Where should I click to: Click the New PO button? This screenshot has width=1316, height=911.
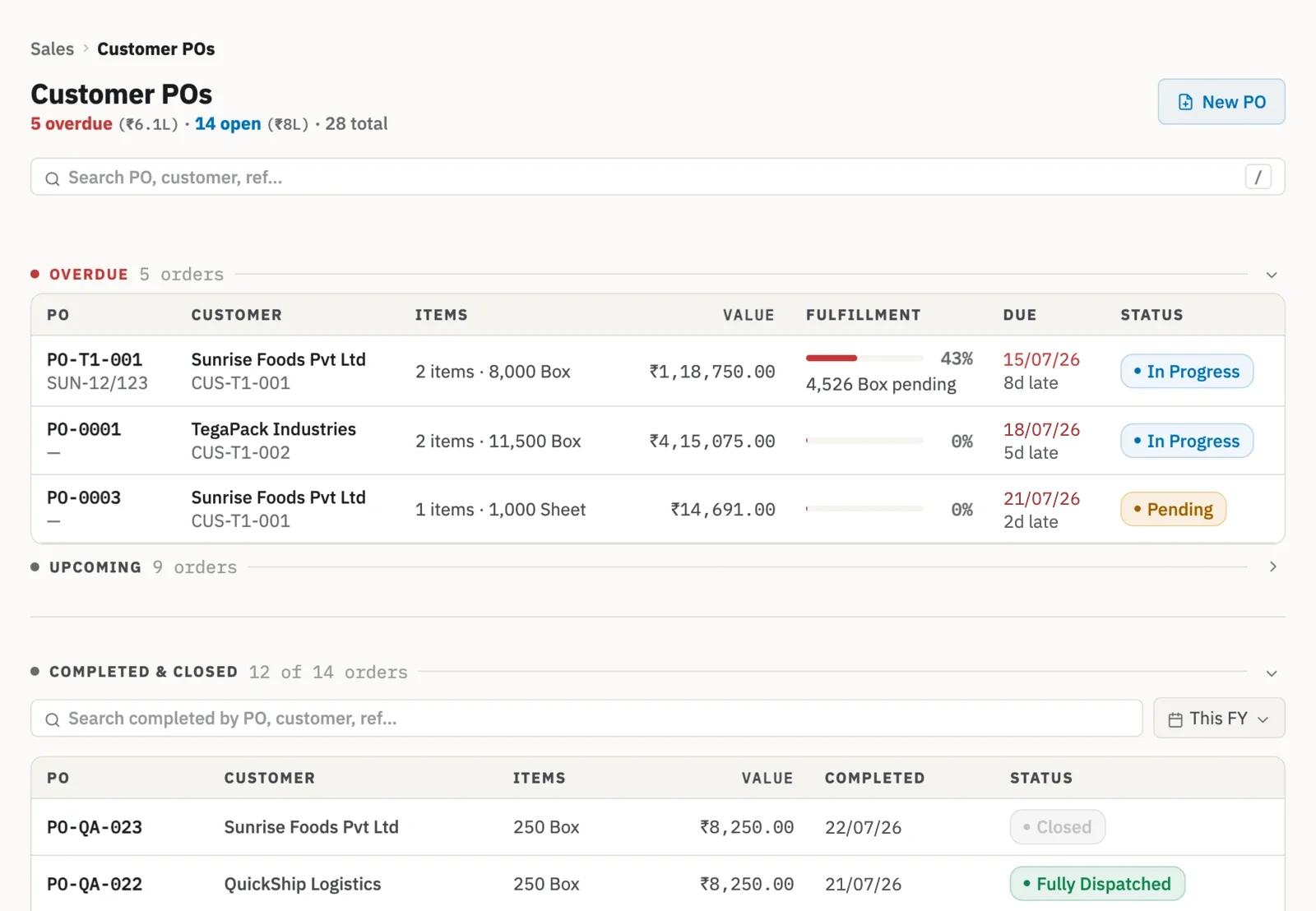[1221, 102]
